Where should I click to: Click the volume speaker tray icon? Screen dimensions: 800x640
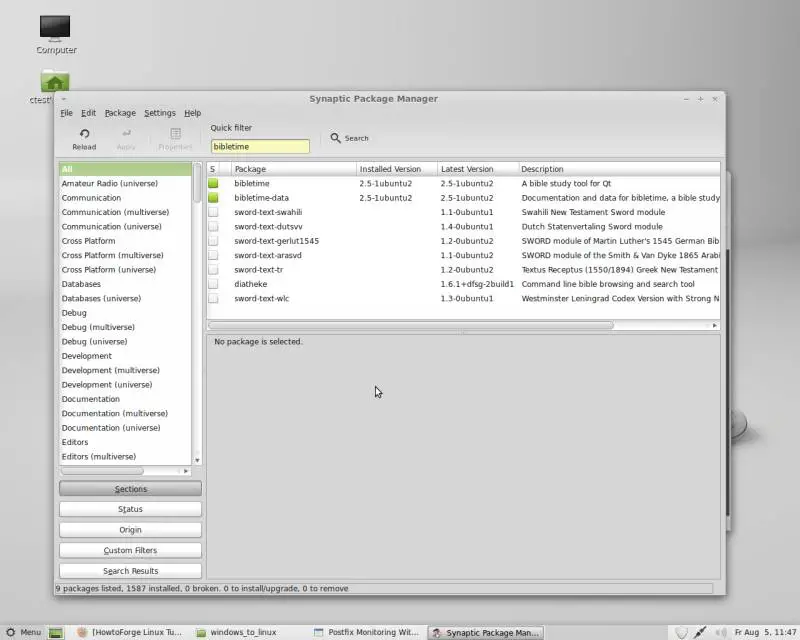tap(720, 633)
